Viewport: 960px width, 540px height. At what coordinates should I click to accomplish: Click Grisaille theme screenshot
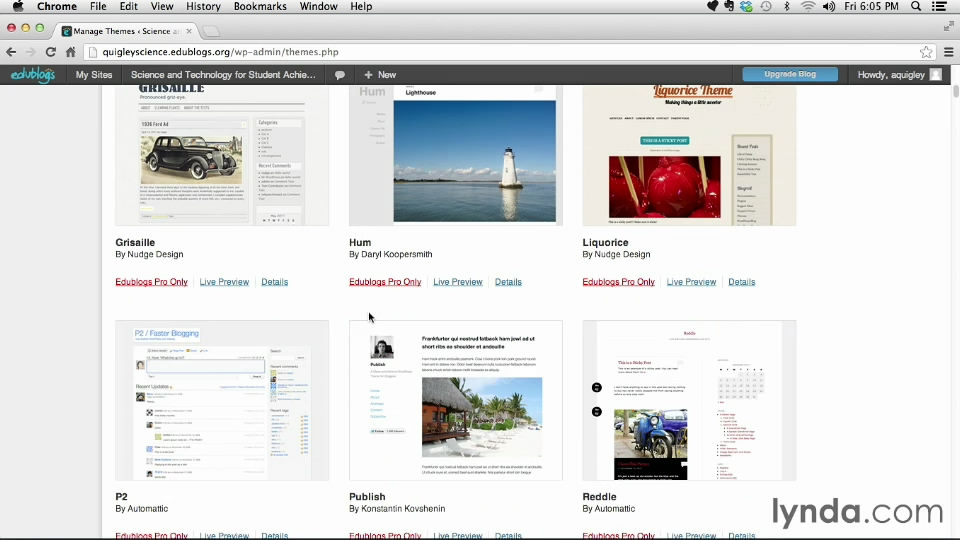click(x=222, y=156)
